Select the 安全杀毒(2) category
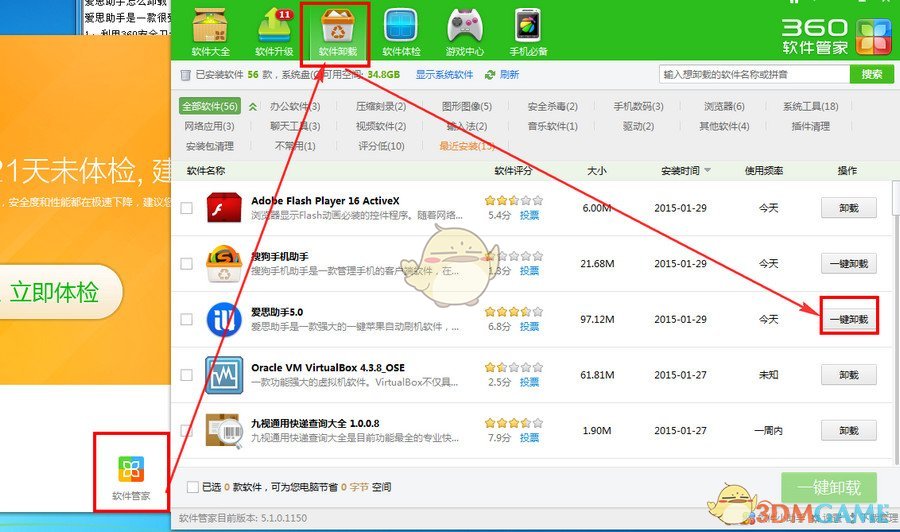This screenshot has width=900, height=532. pyautogui.click(x=553, y=106)
